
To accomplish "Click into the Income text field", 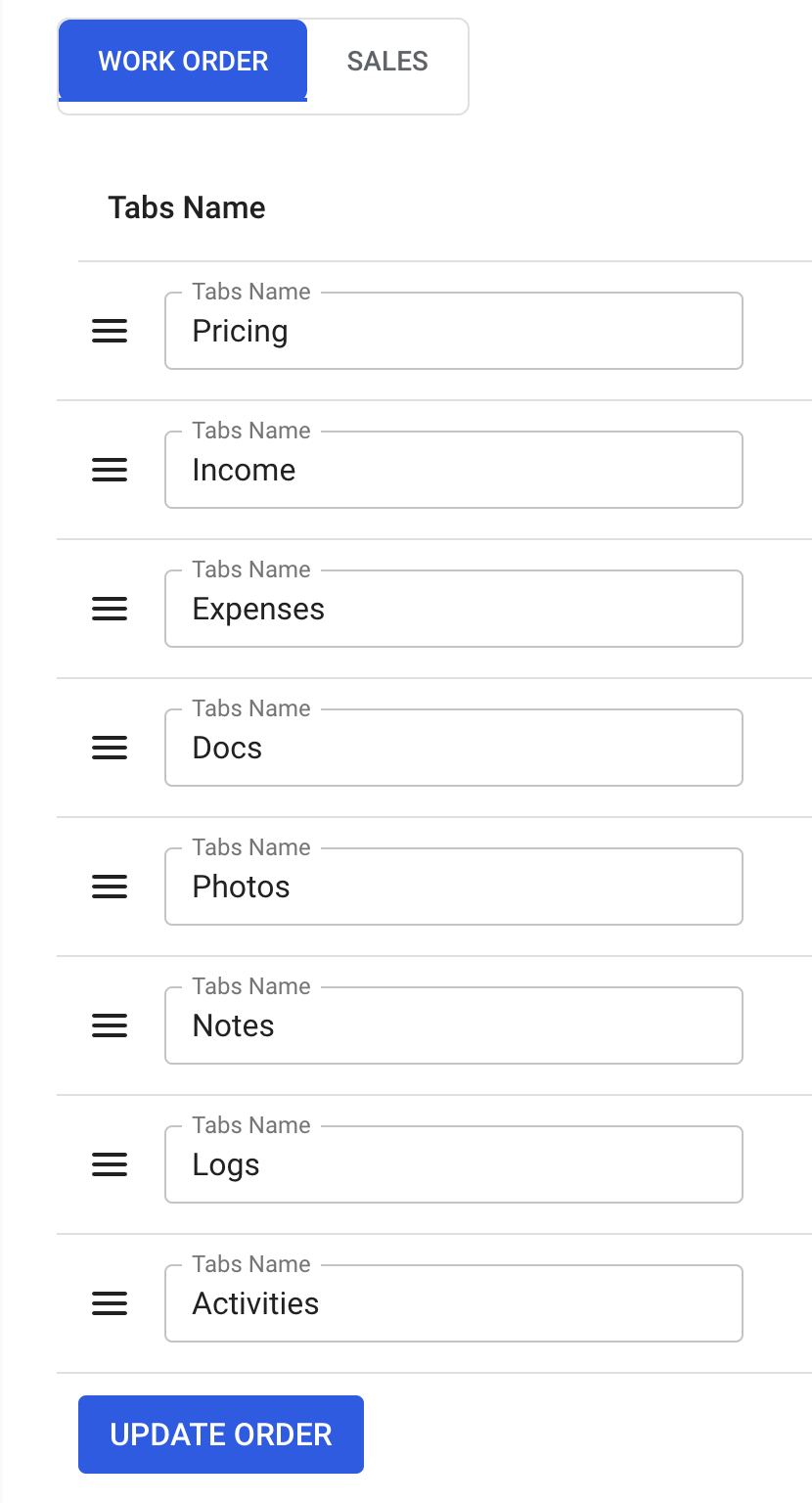I will point(453,471).
